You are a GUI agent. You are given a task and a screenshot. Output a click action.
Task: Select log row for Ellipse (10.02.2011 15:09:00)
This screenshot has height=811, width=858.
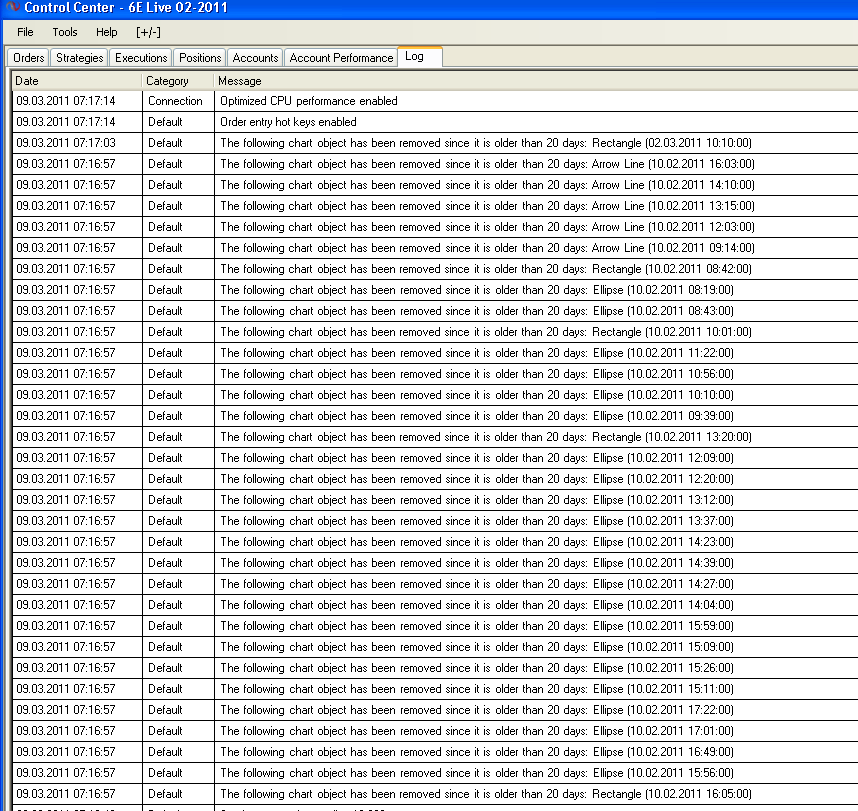tap(435, 647)
